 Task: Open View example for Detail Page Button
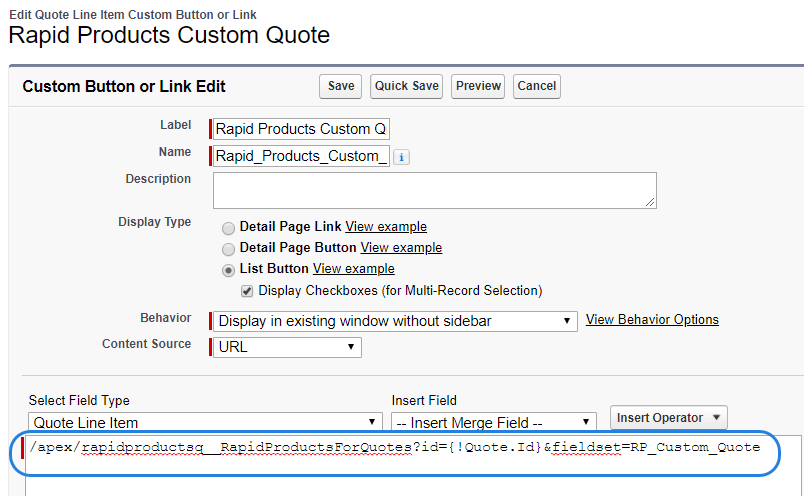click(x=401, y=248)
